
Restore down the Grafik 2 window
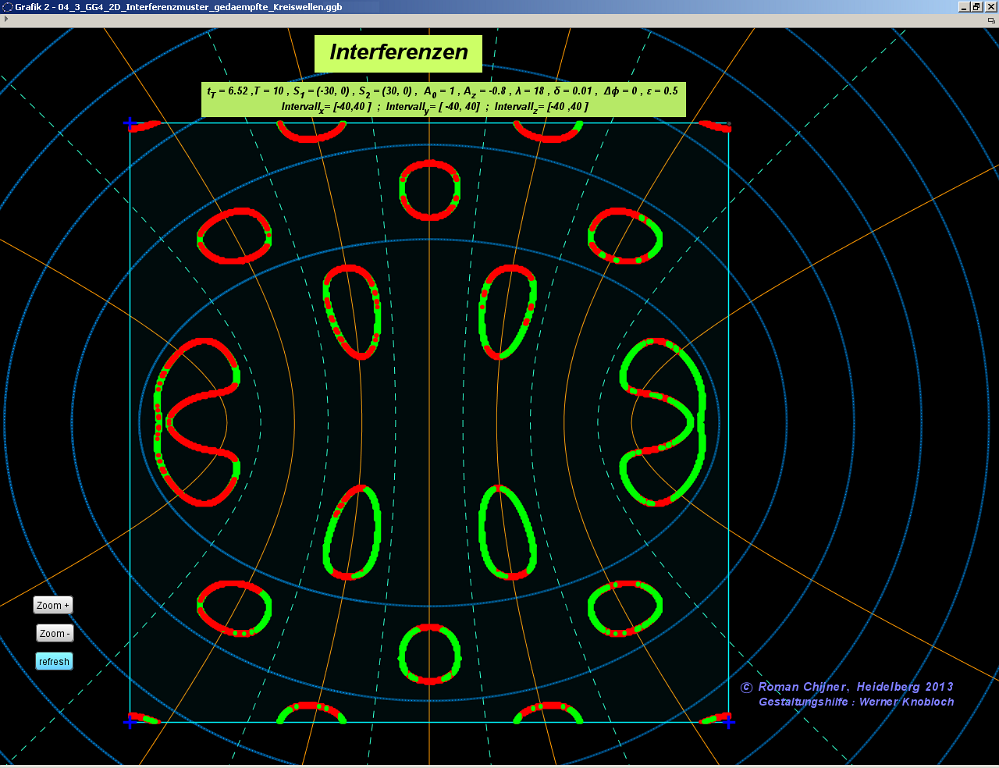[x=976, y=7]
